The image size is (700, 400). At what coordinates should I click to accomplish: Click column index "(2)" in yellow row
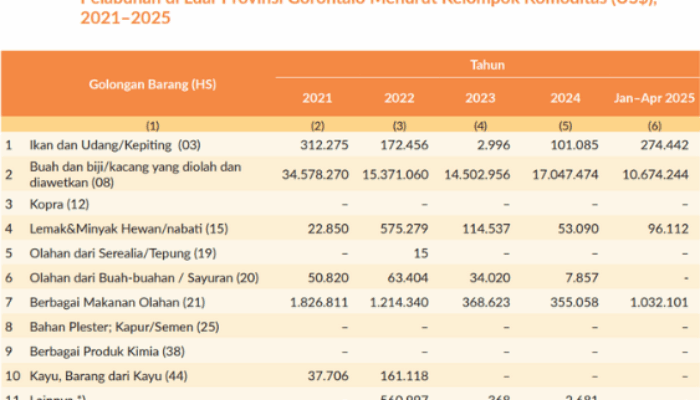coord(317,126)
